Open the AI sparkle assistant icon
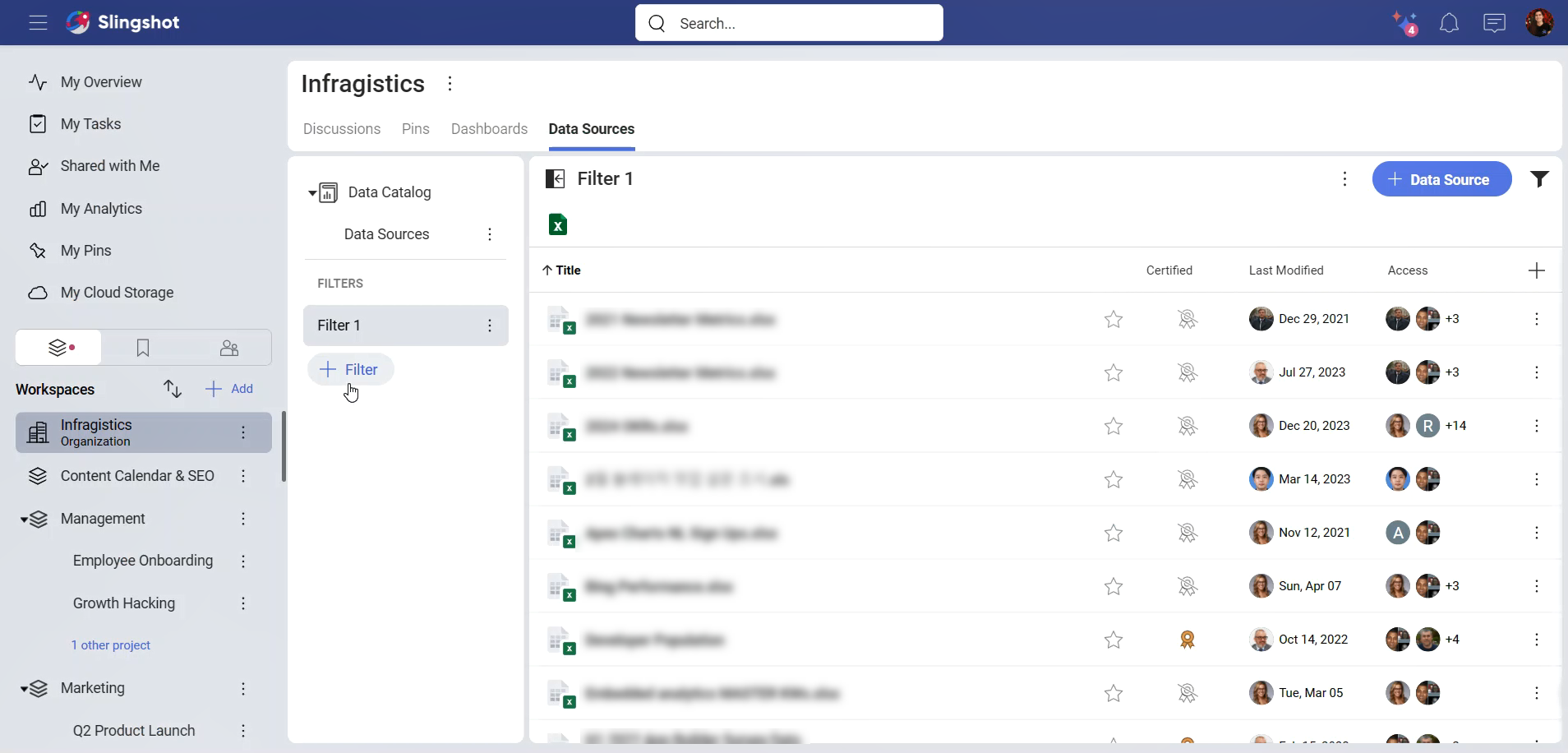This screenshot has height=753, width=1568. coord(1404,23)
